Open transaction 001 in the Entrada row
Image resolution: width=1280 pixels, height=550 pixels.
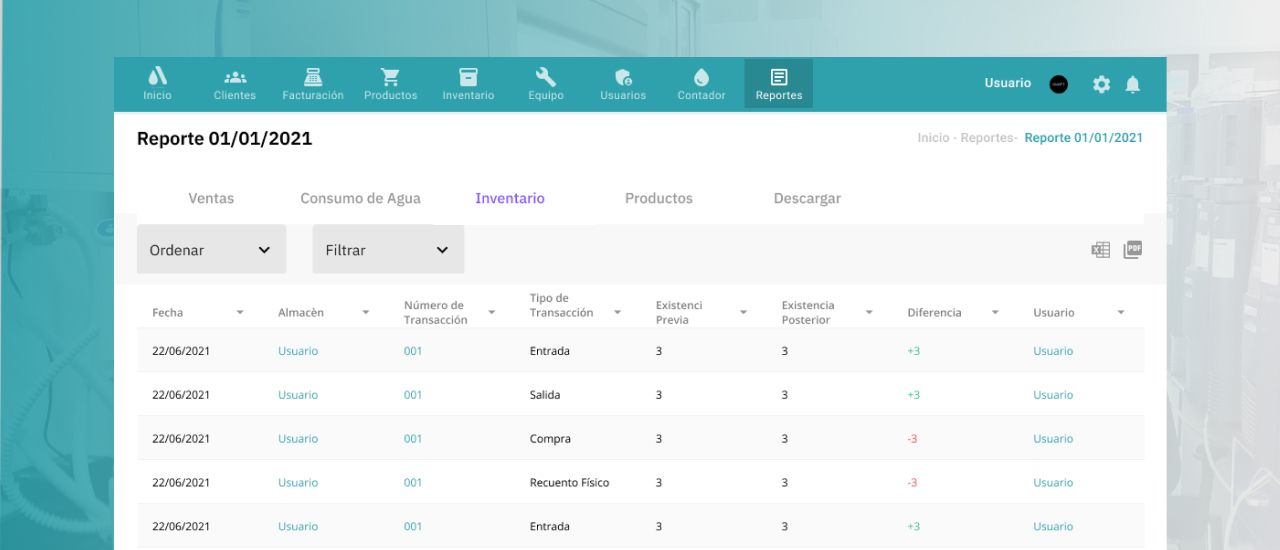413,351
